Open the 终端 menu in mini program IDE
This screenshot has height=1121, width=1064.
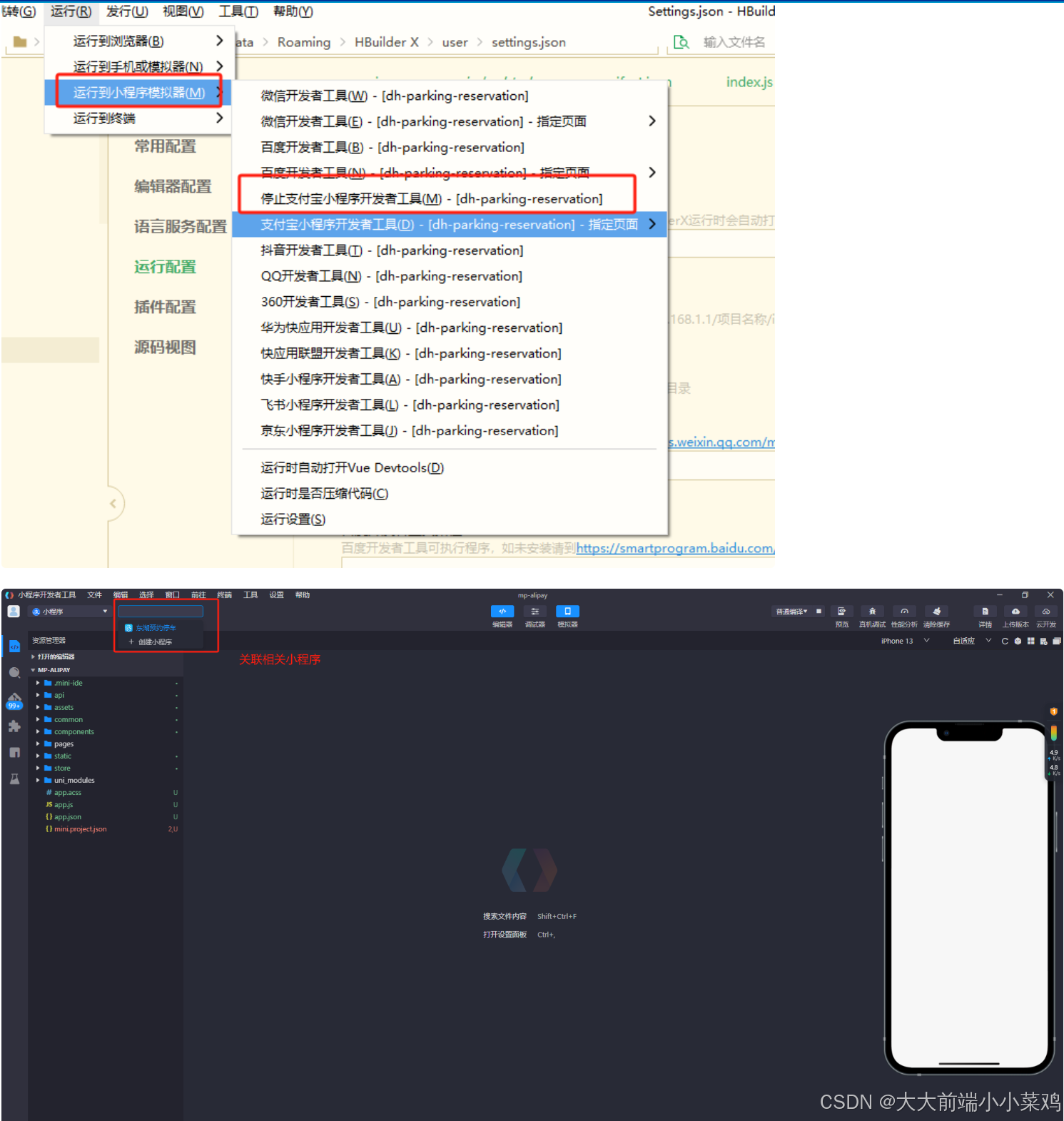coord(224,594)
